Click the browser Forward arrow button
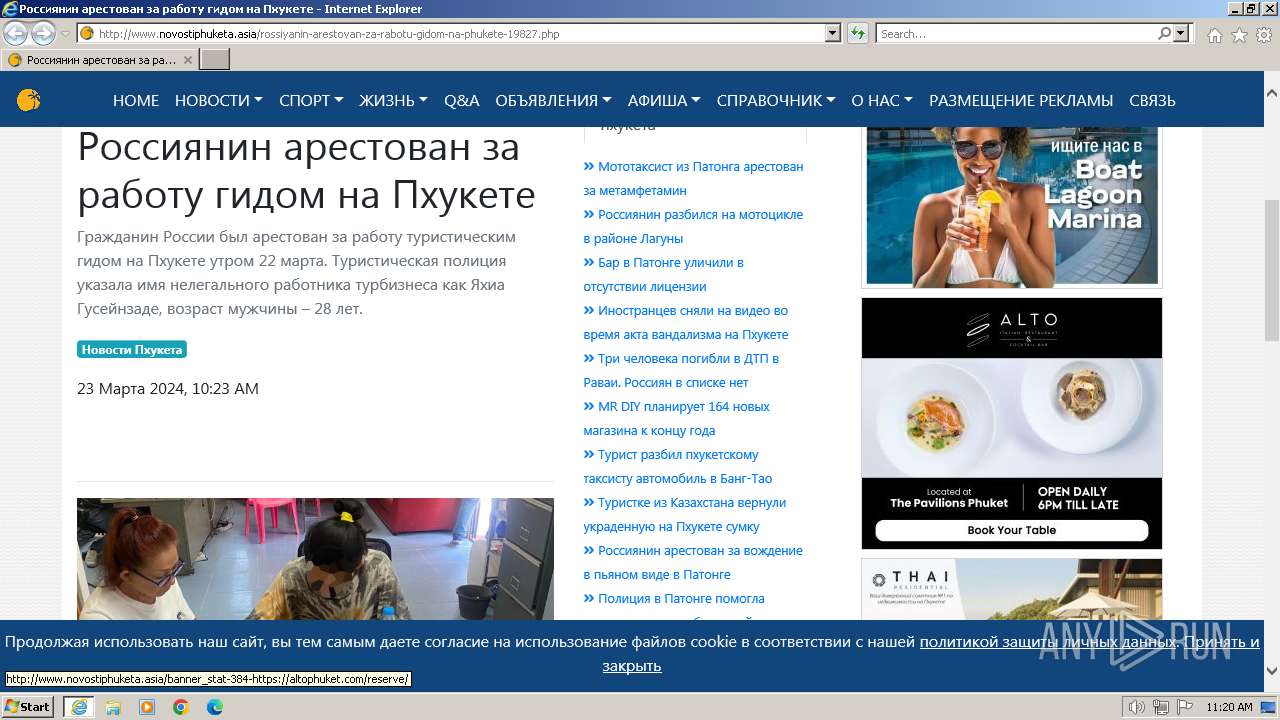The height and width of the screenshot is (720, 1280). click(x=43, y=34)
